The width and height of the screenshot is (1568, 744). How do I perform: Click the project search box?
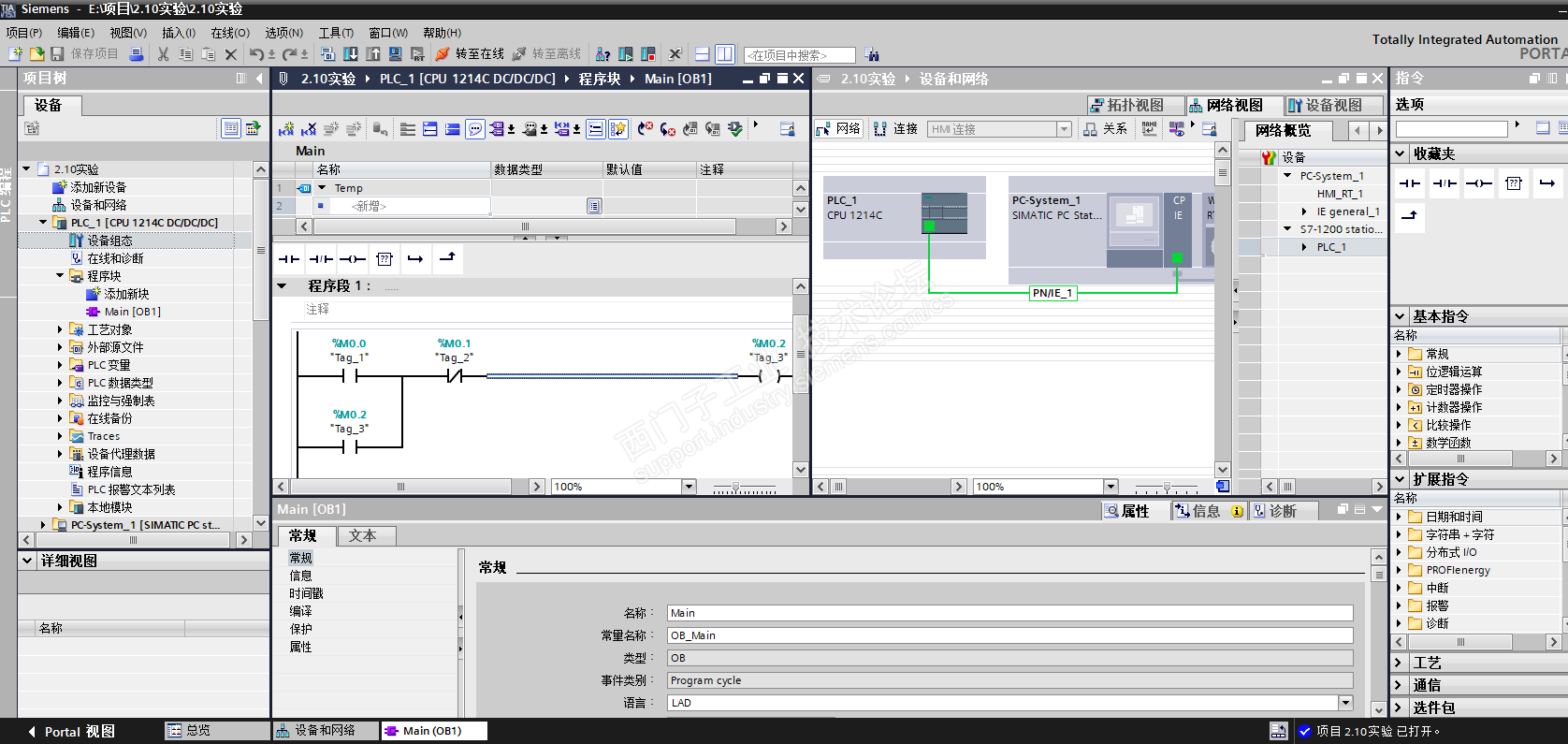point(800,55)
